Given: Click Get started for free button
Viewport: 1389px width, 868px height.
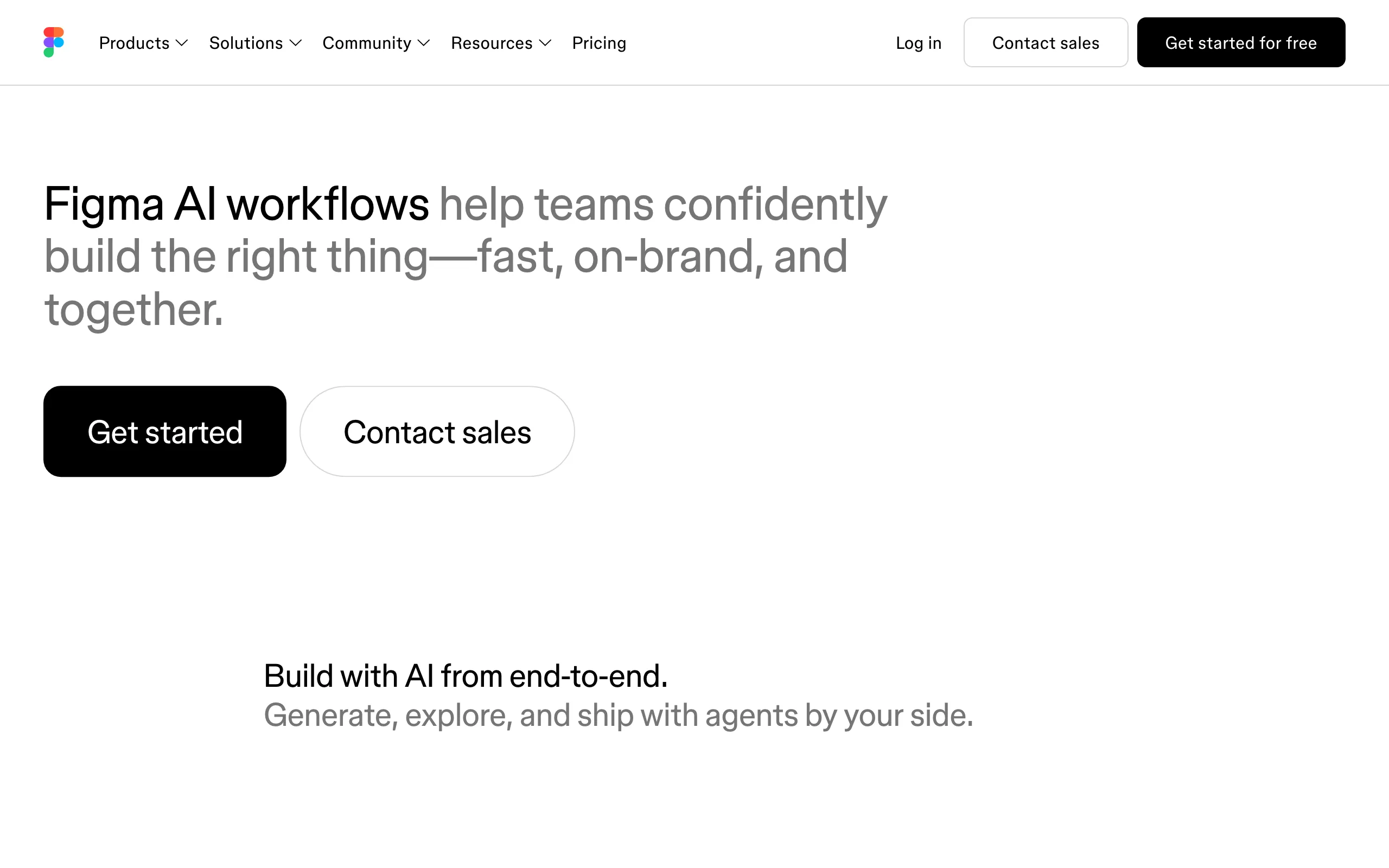Looking at the screenshot, I should (1241, 42).
